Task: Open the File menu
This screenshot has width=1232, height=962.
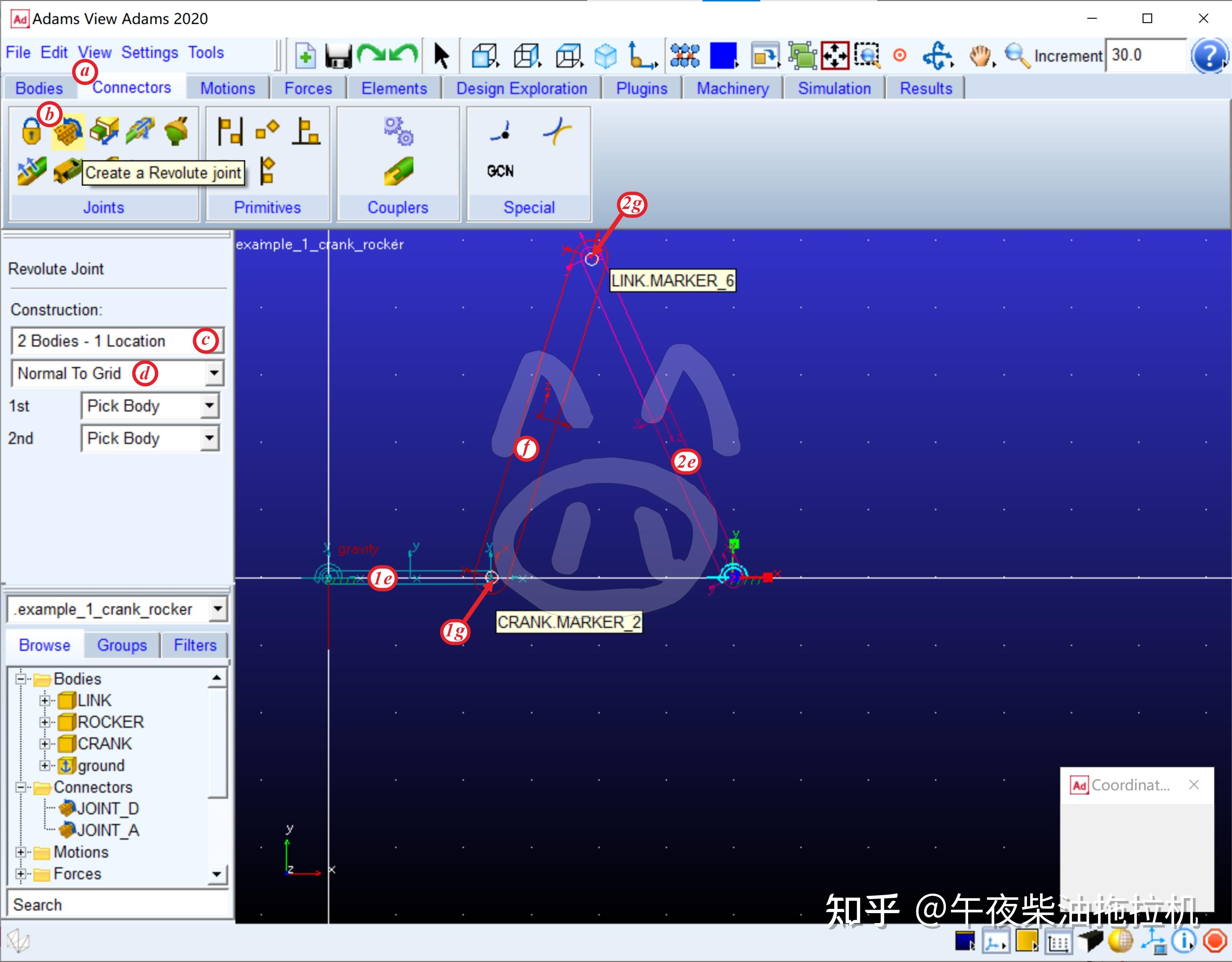Action: click(18, 52)
